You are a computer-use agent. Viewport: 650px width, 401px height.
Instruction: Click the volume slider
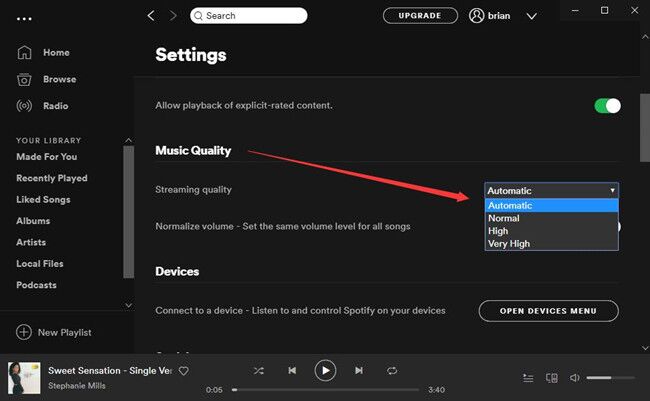pos(610,378)
